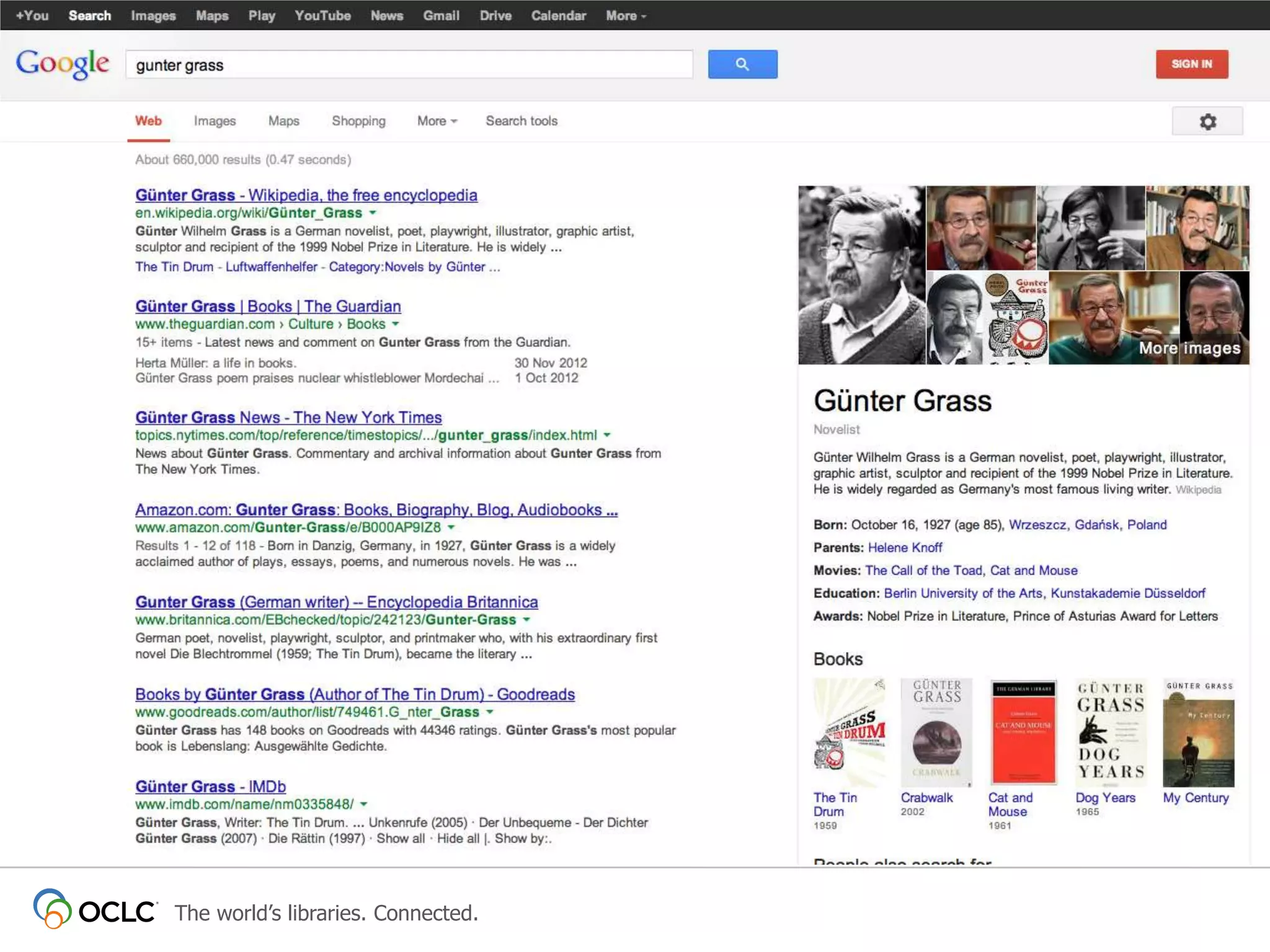Switch to the Images results tab

pos(215,121)
